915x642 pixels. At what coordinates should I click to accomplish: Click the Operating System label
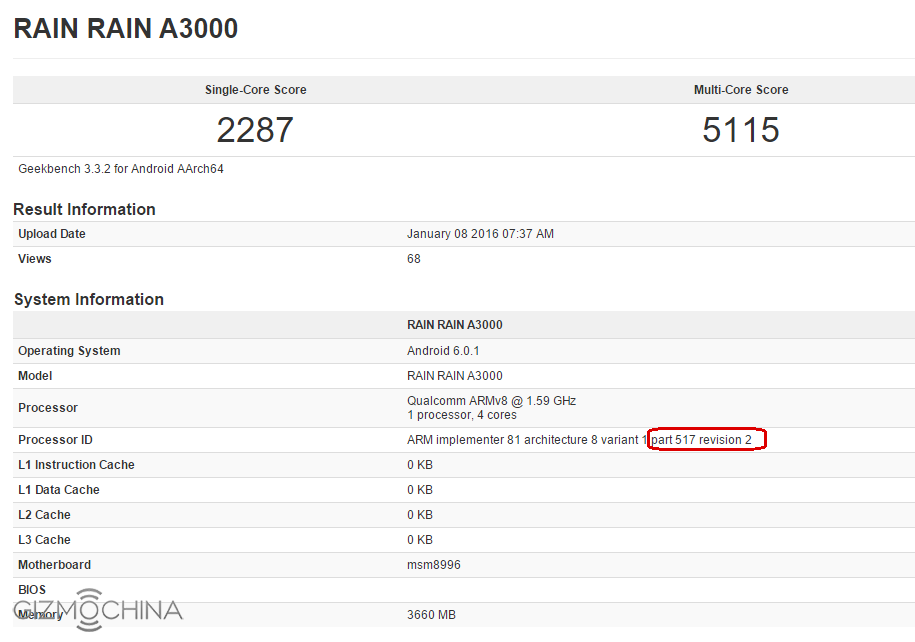(x=69, y=351)
